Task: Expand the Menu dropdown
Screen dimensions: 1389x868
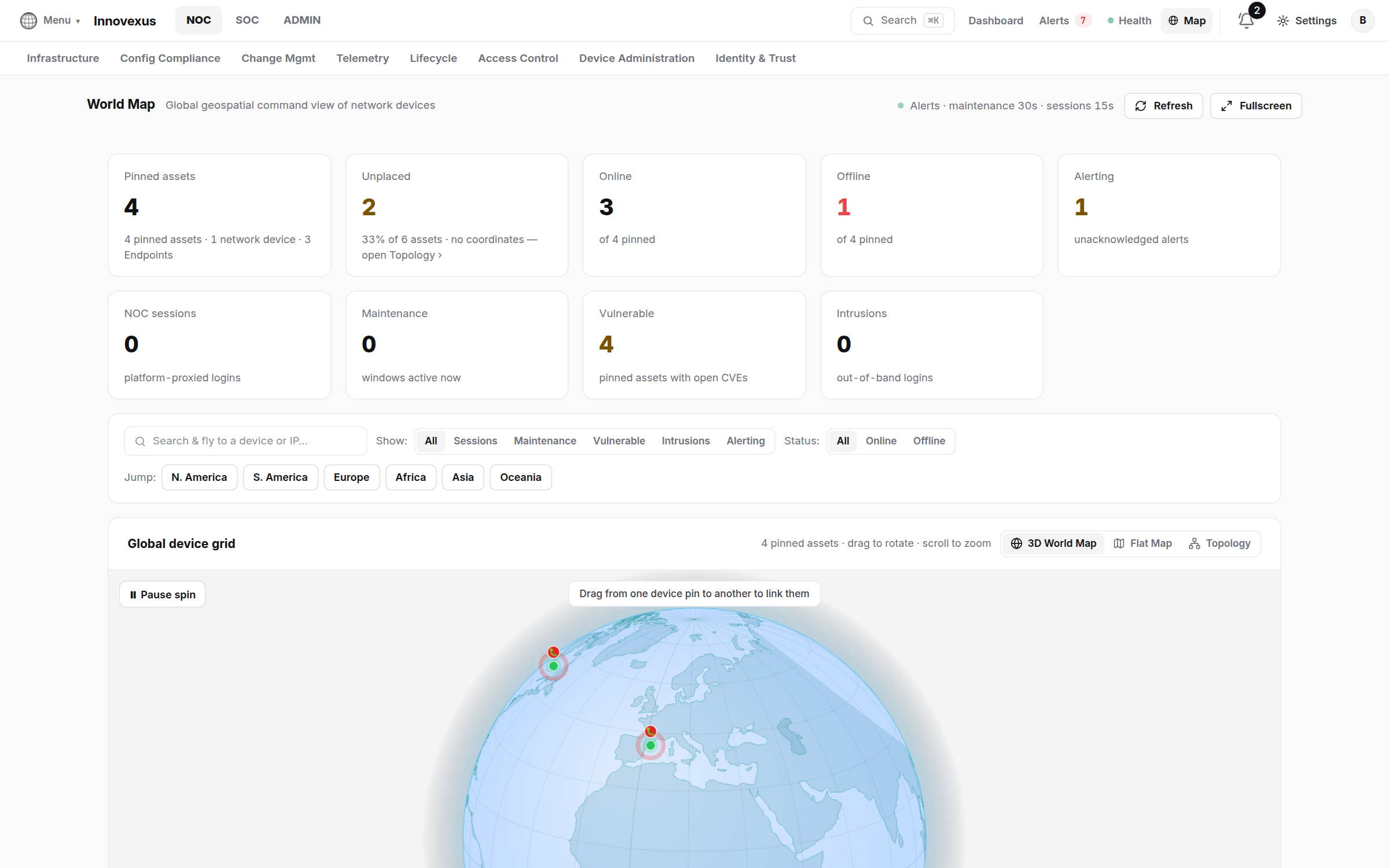Action: [x=61, y=20]
